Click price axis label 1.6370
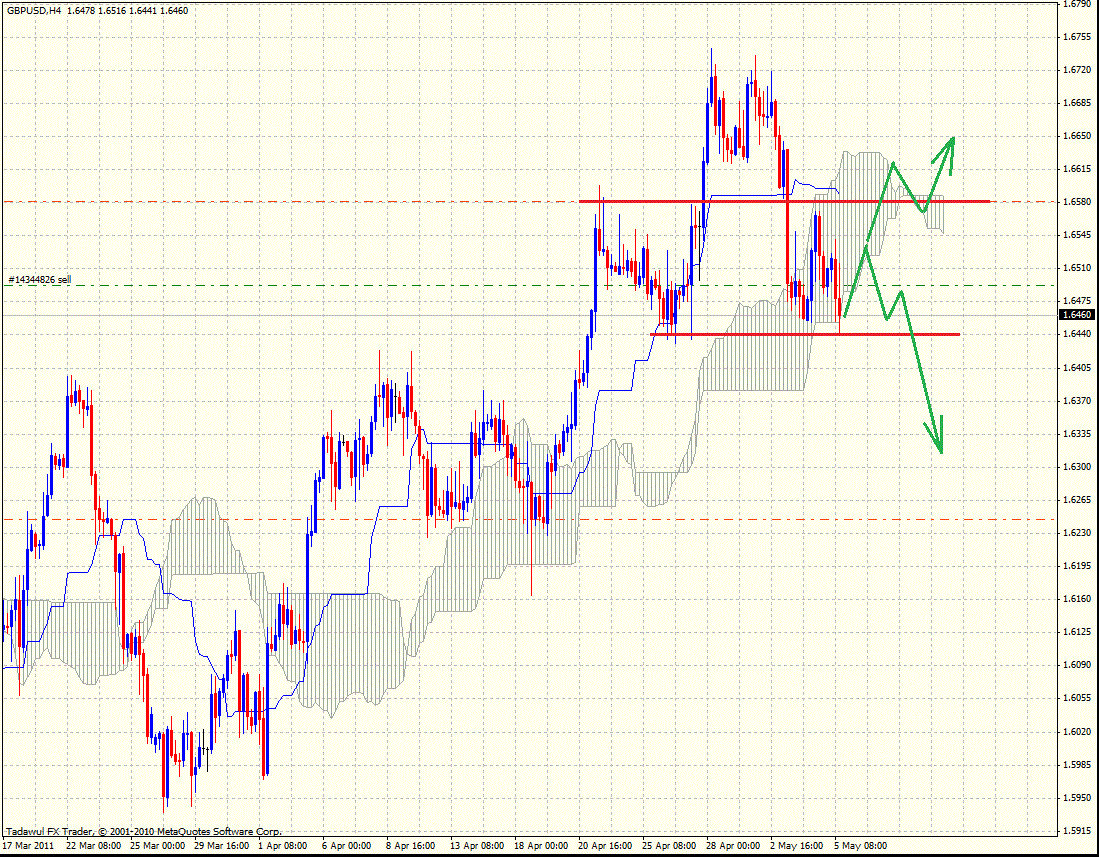Viewport: 1099px width, 857px height. tap(1077, 401)
